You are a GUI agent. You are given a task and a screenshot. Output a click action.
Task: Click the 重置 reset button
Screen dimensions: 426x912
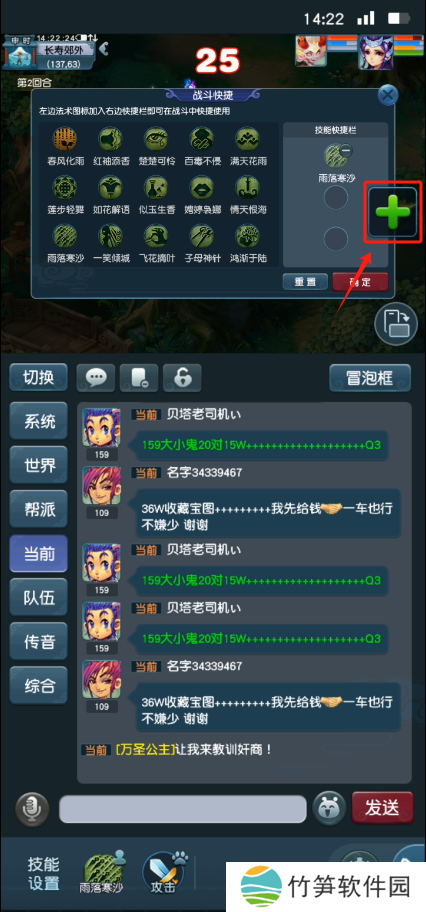[x=304, y=282]
